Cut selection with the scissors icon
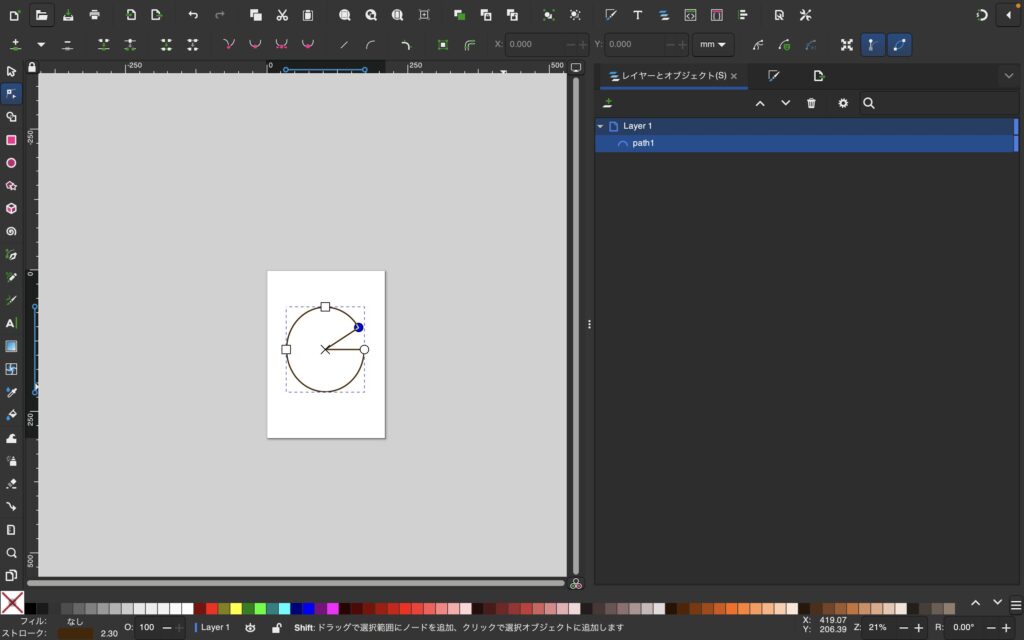This screenshot has width=1024, height=640. point(282,15)
